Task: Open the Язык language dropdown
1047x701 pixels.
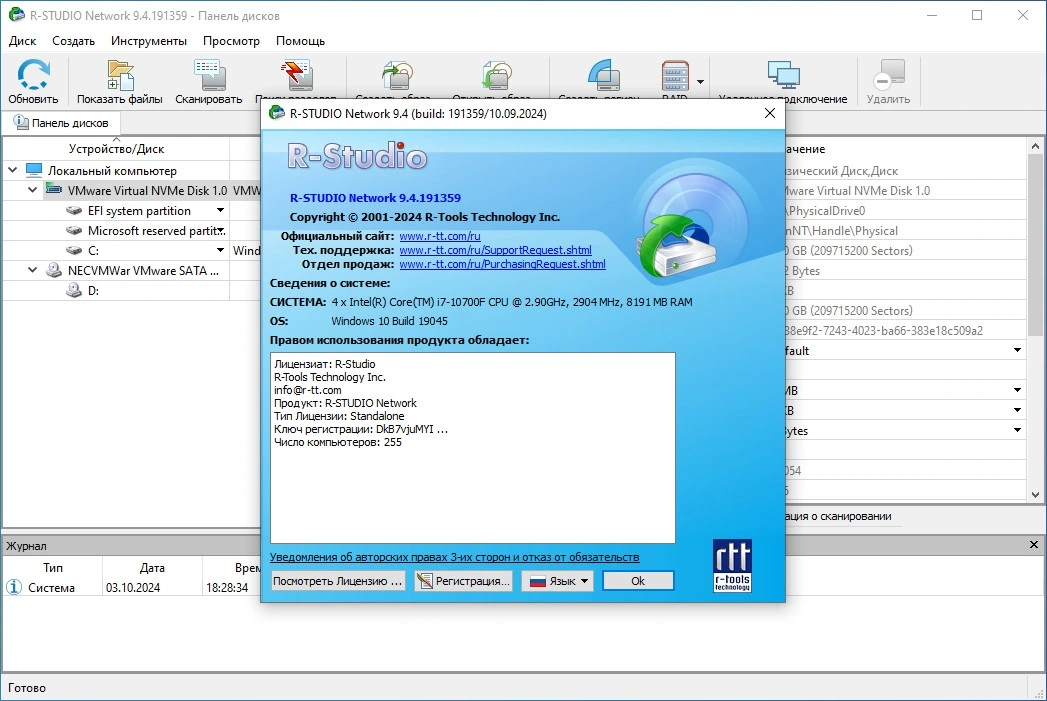Action: click(558, 581)
